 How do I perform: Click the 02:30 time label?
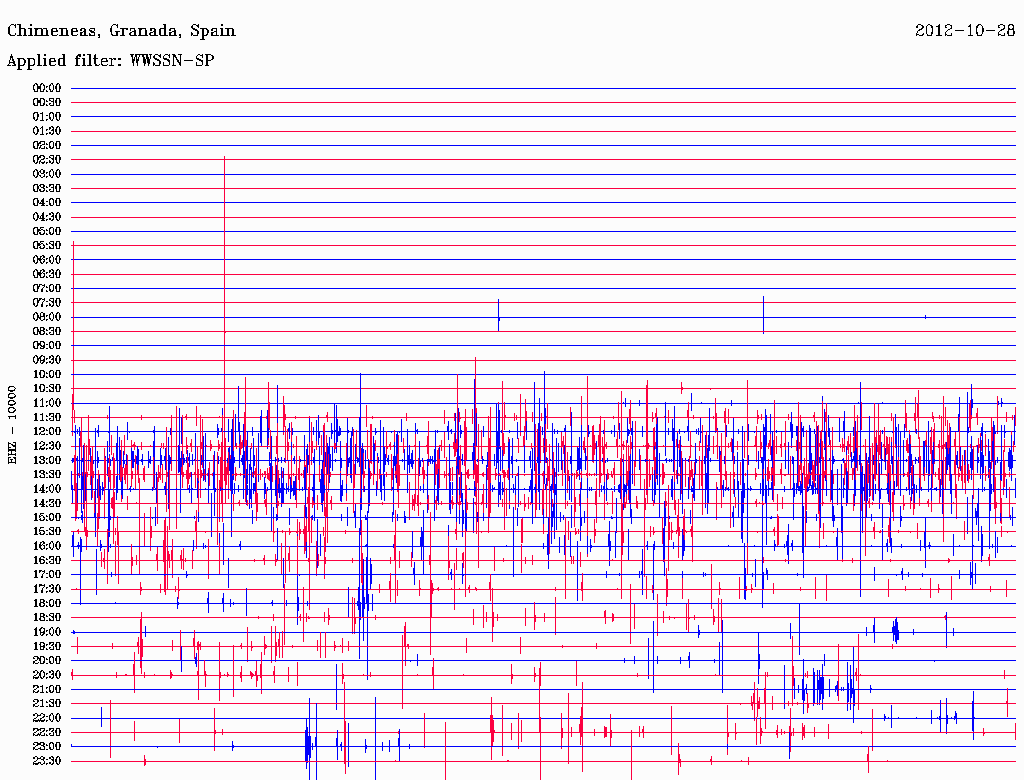[47, 159]
